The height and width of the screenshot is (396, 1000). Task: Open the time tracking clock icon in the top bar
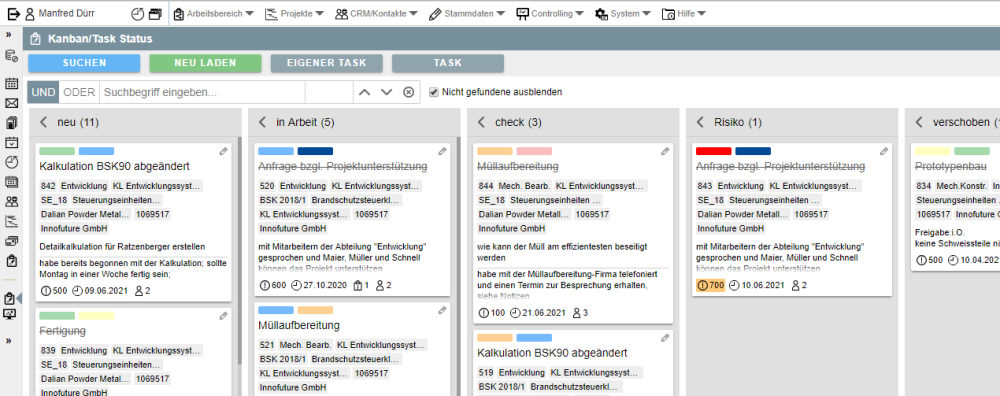point(138,13)
